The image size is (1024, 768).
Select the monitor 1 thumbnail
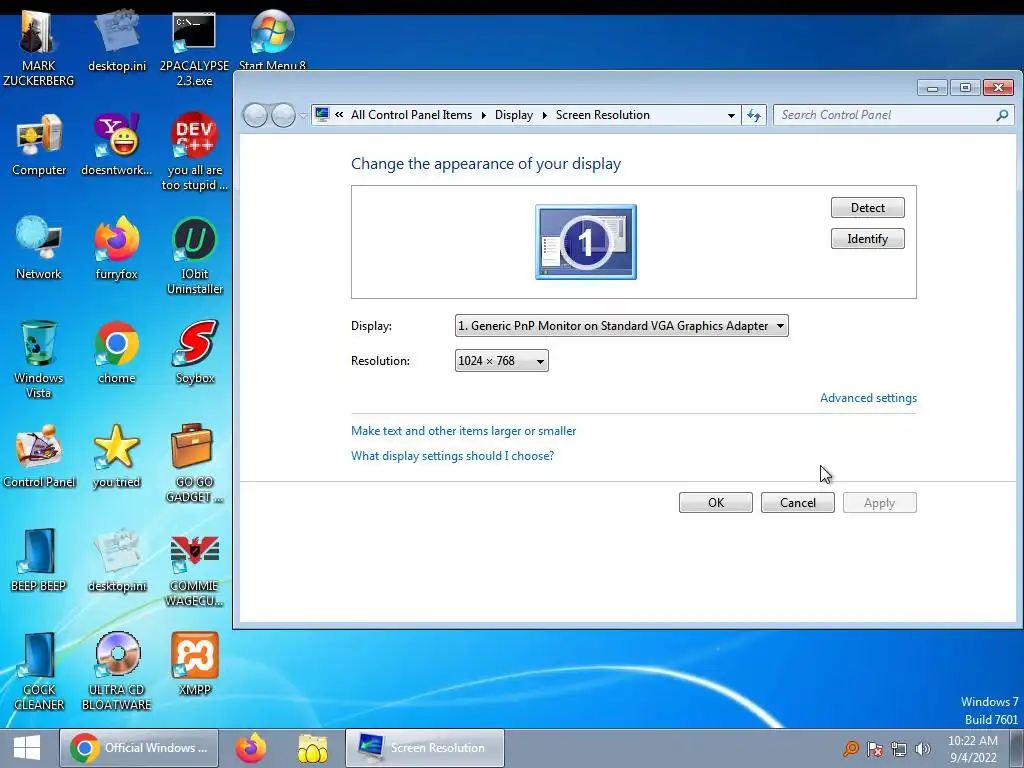[x=586, y=242]
